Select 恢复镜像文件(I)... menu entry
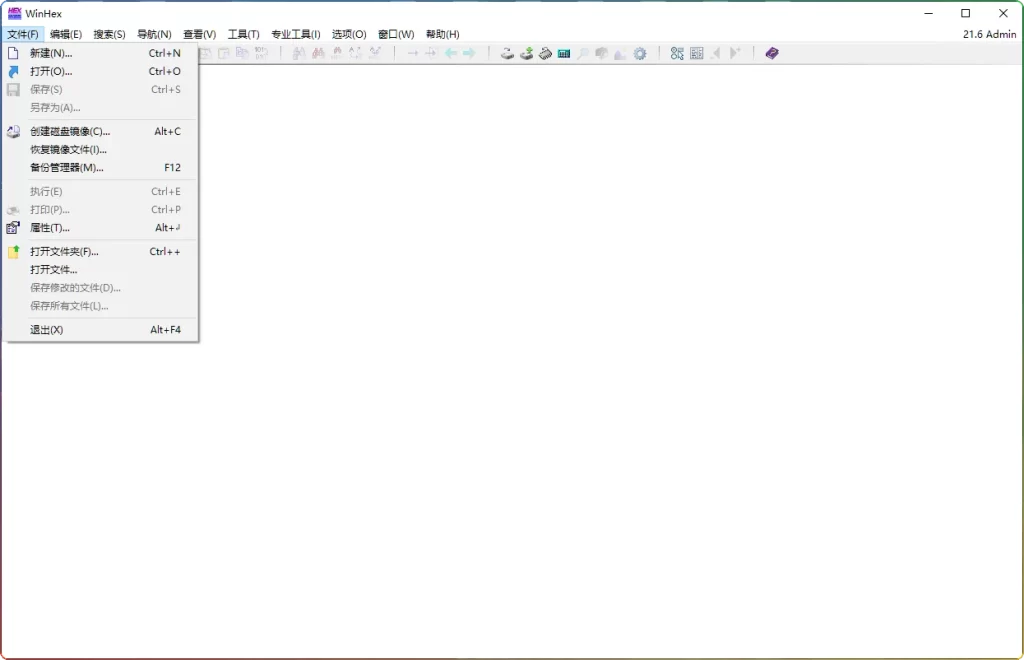 pyautogui.click(x=68, y=150)
